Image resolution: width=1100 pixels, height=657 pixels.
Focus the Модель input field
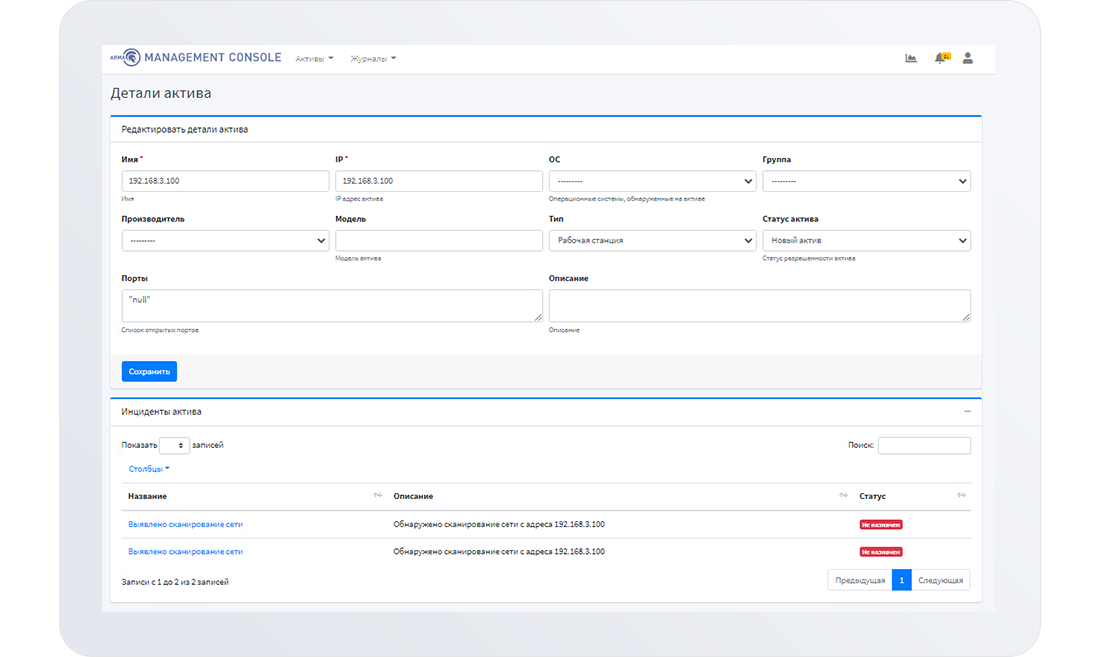[438, 241]
